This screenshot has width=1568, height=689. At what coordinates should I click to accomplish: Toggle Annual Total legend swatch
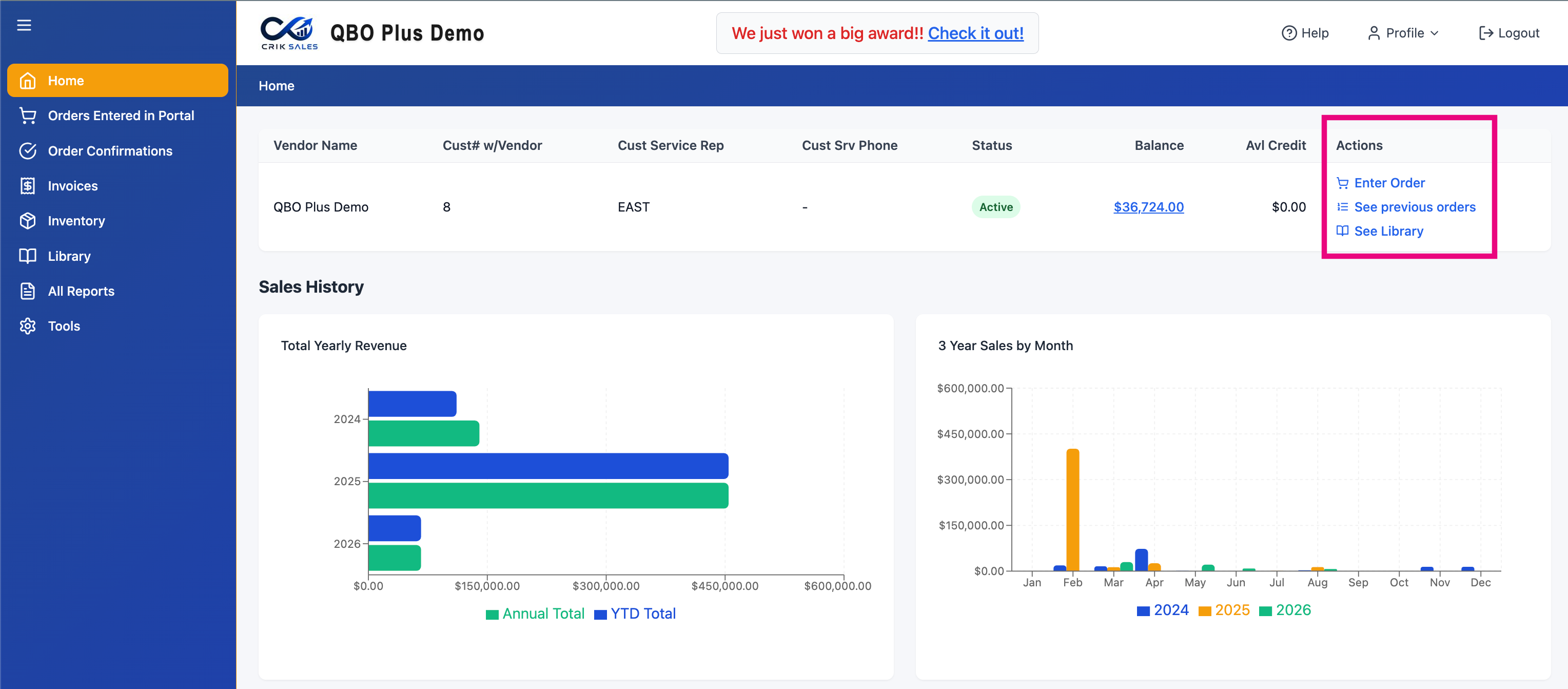click(492, 614)
